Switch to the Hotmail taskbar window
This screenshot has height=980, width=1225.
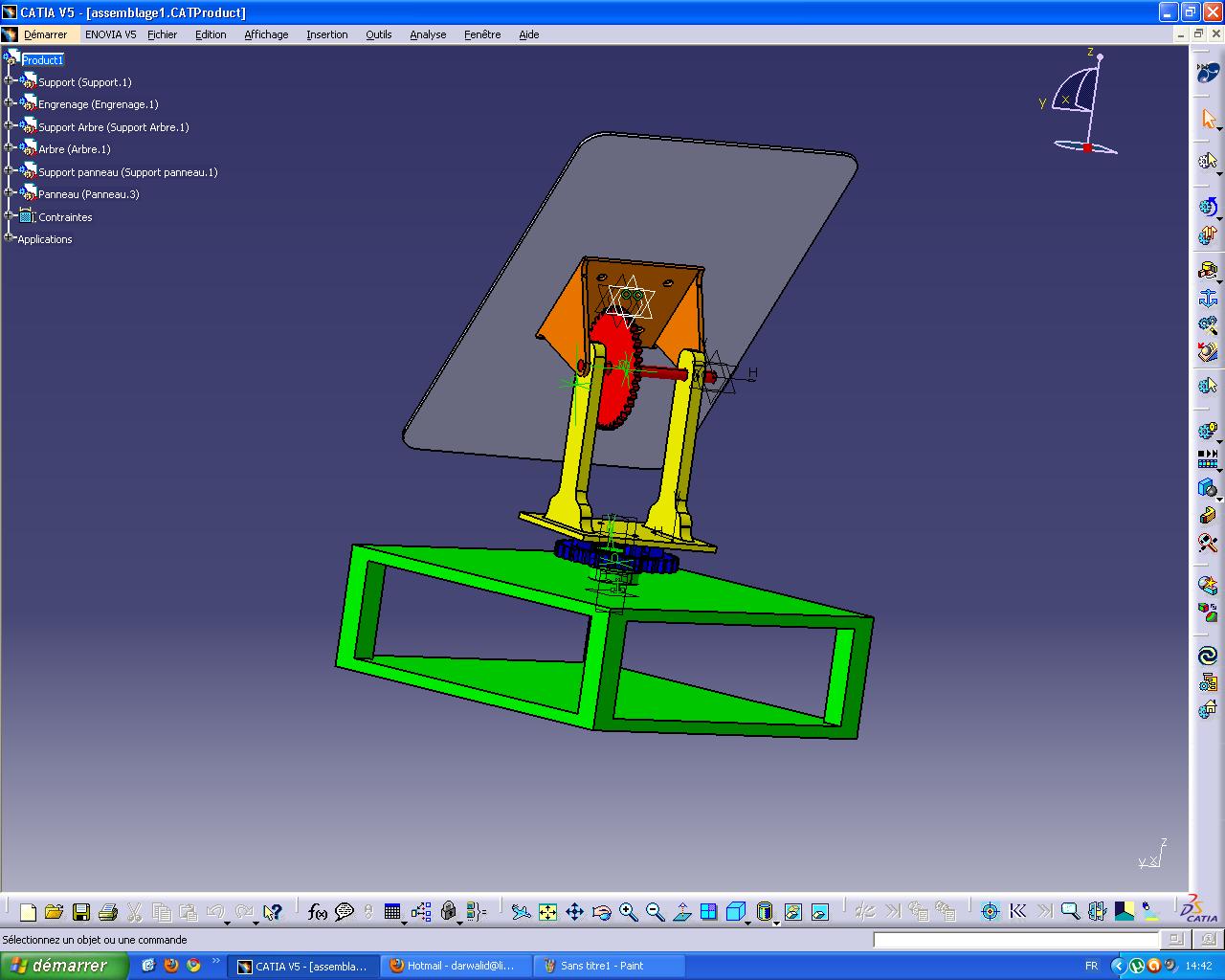[x=456, y=966]
